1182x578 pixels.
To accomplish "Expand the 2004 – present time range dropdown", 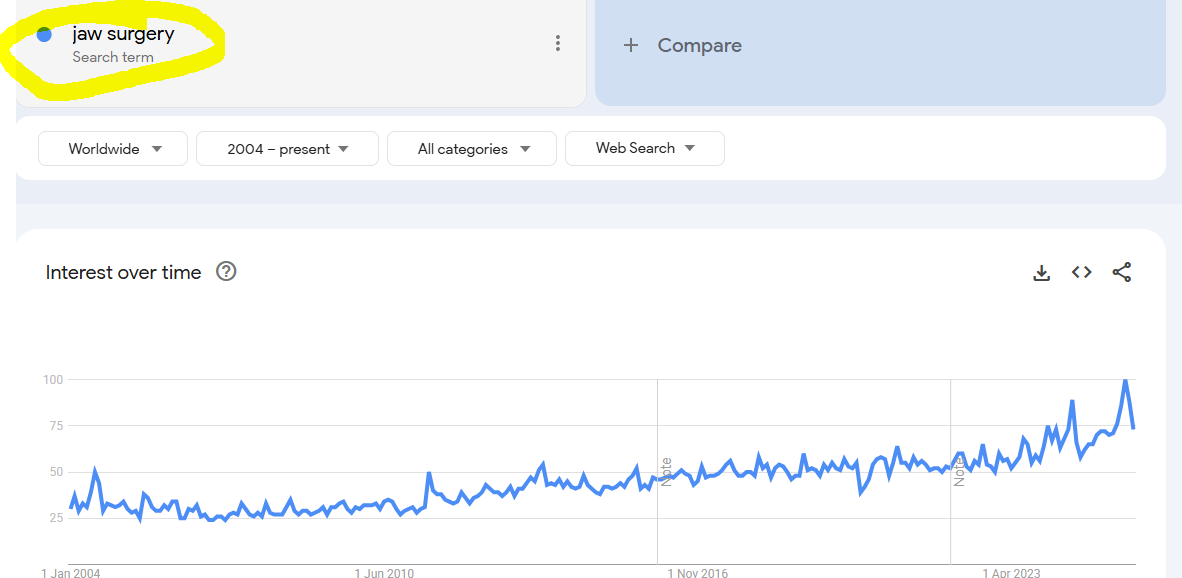I will [287, 149].
